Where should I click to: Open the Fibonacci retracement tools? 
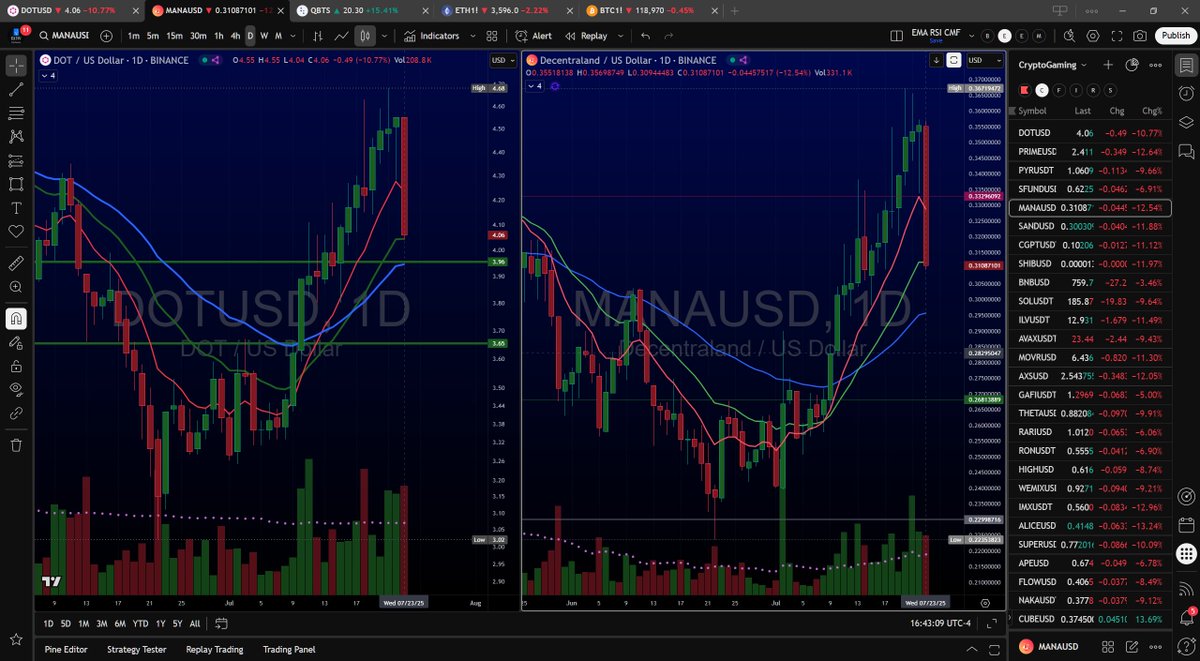click(16, 113)
